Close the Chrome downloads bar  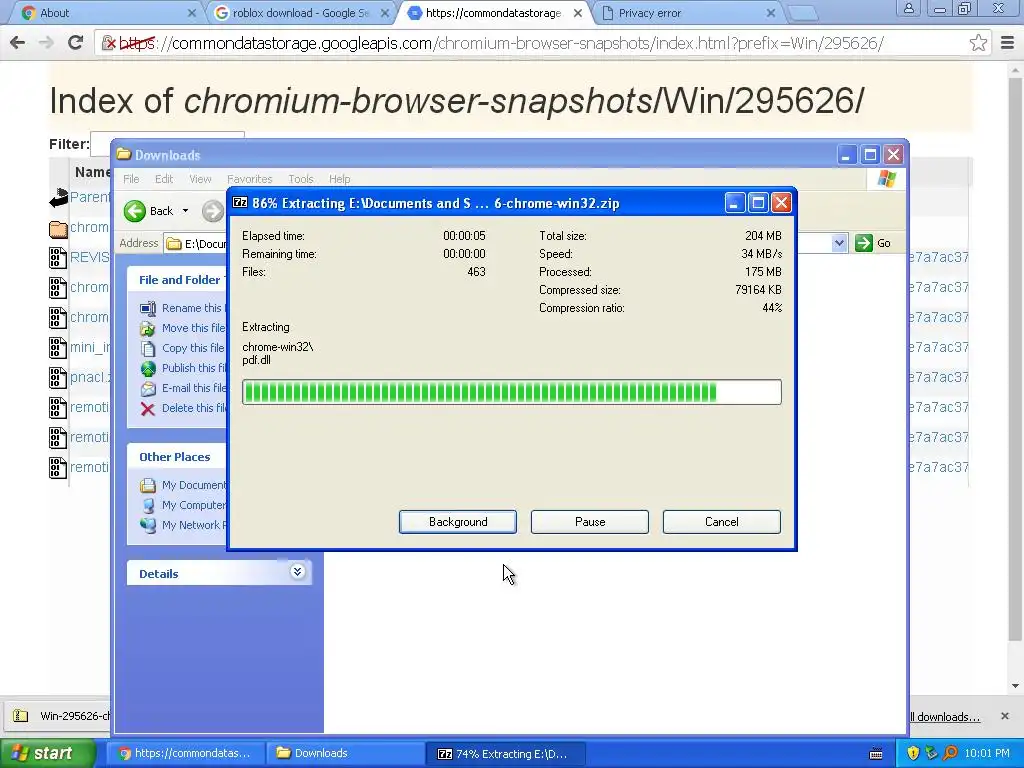(x=1005, y=716)
